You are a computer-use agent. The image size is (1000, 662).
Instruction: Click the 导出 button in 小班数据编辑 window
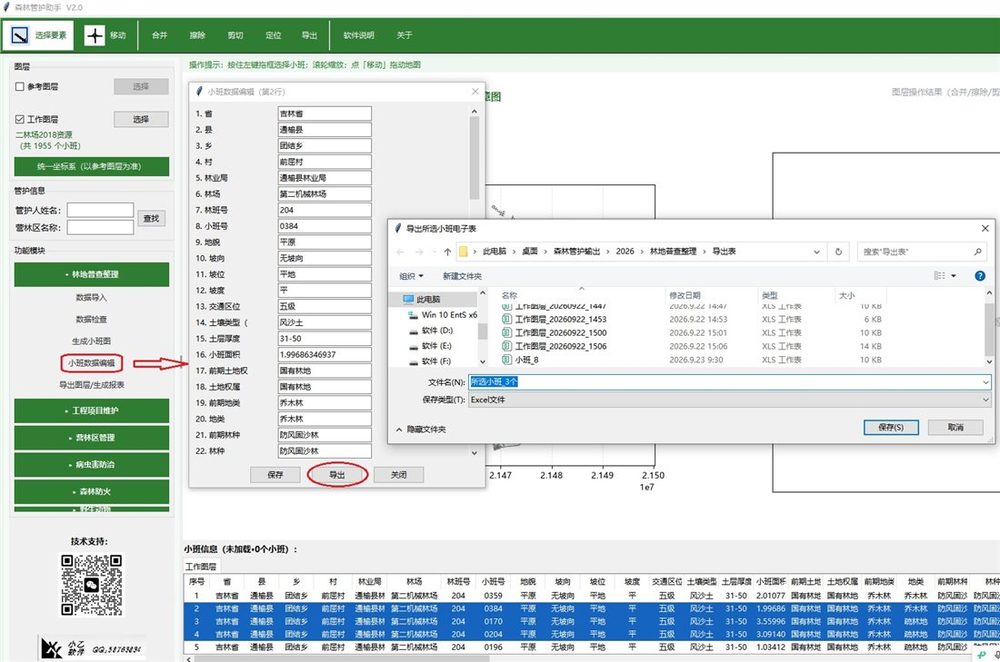pyautogui.click(x=337, y=475)
